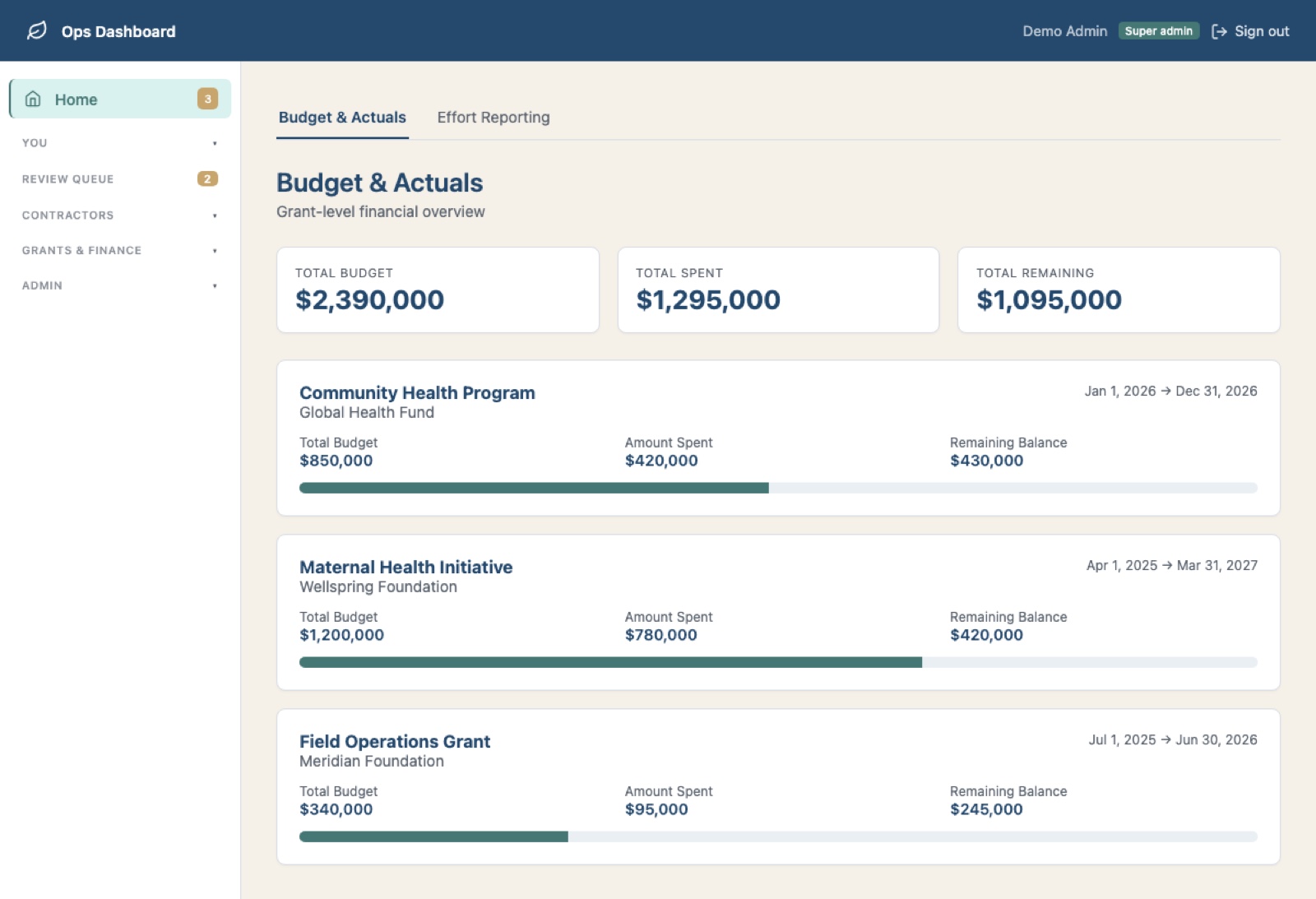Expand the YOU sidebar section

coord(120,143)
